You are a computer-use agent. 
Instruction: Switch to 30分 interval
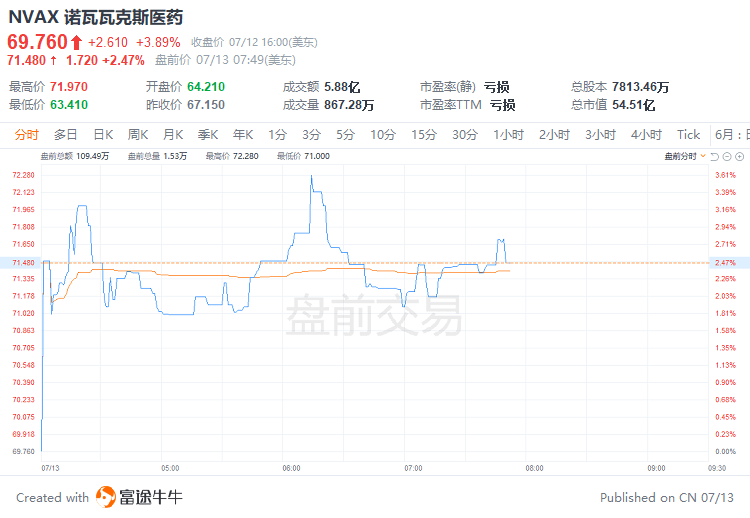(x=465, y=135)
